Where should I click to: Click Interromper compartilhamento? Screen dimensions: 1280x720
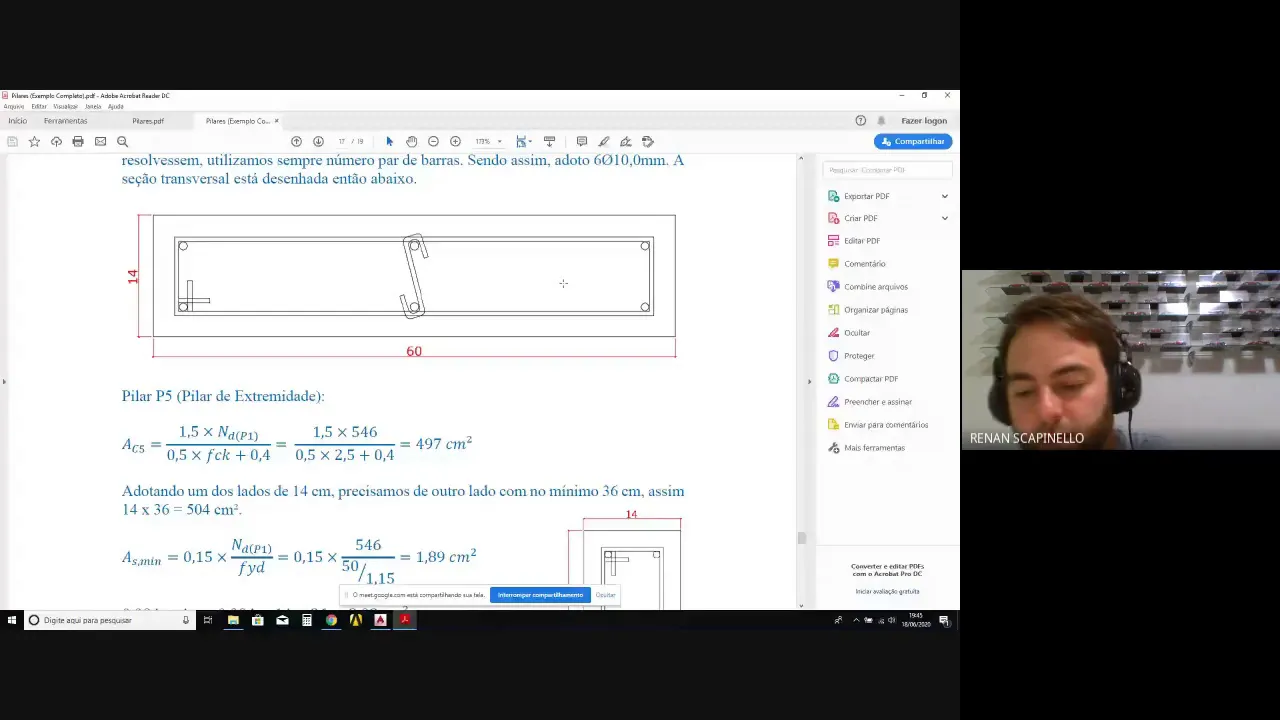(x=540, y=595)
